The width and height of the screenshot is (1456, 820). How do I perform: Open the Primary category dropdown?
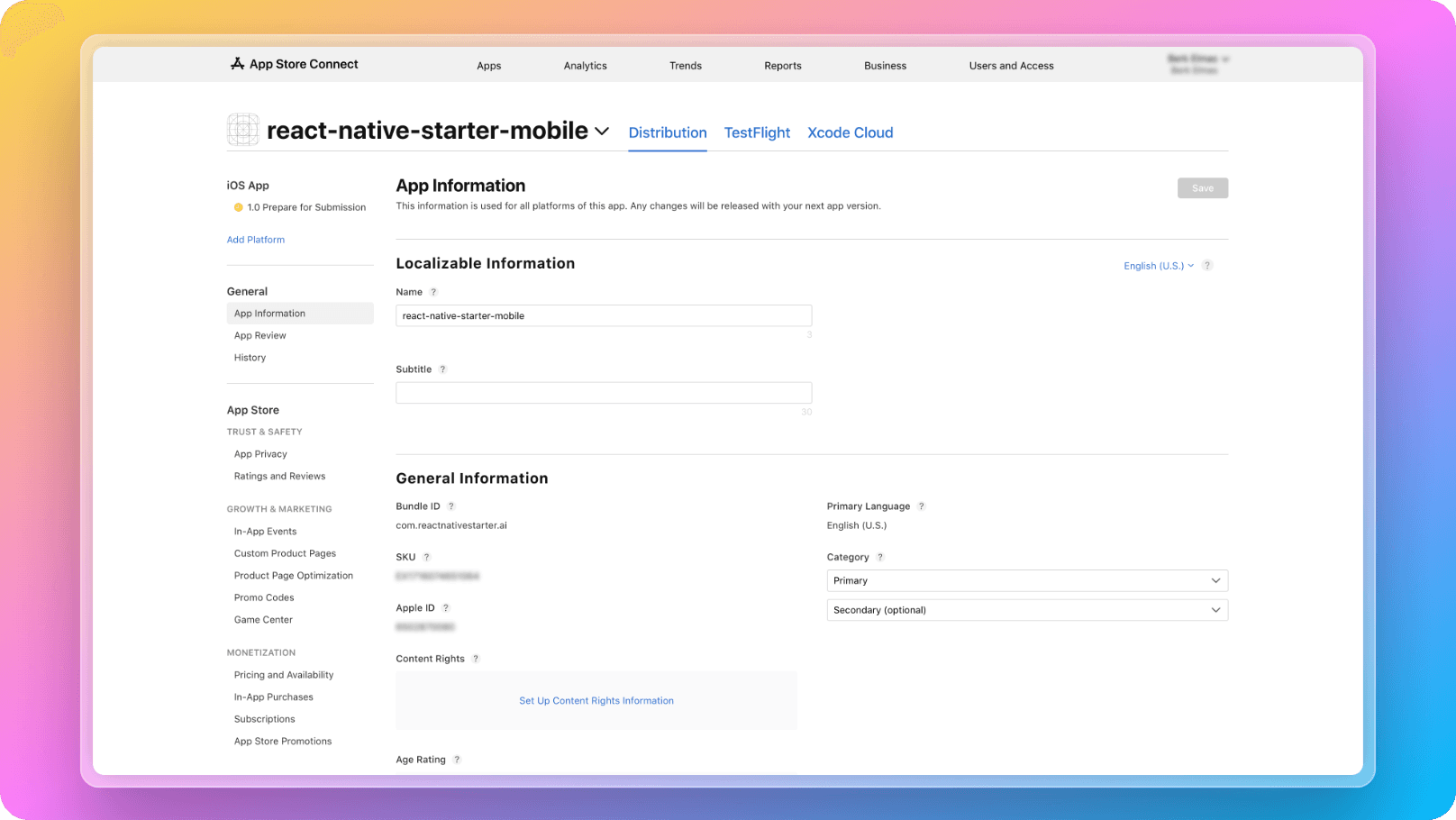point(1027,580)
